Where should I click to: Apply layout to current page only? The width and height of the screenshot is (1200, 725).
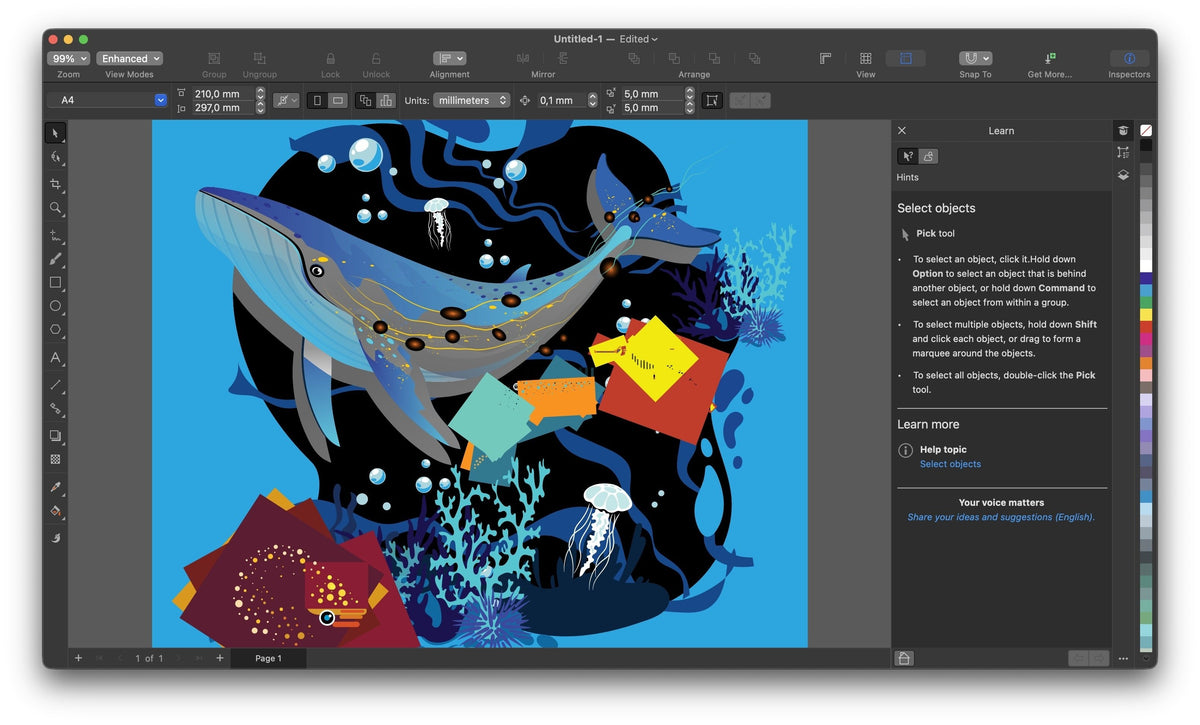(384, 101)
